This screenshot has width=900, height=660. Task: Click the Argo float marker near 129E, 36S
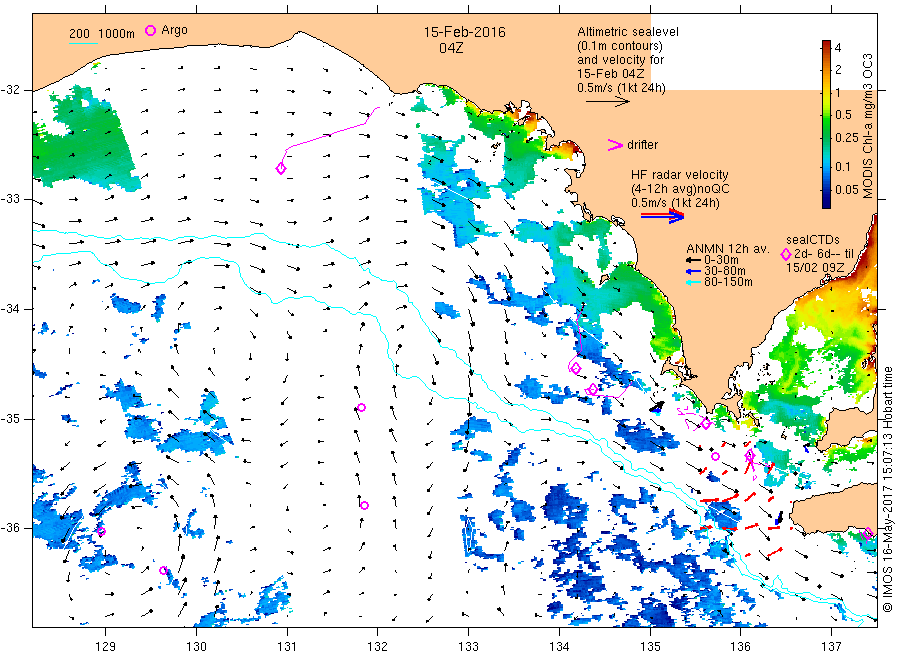[x=101, y=531]
